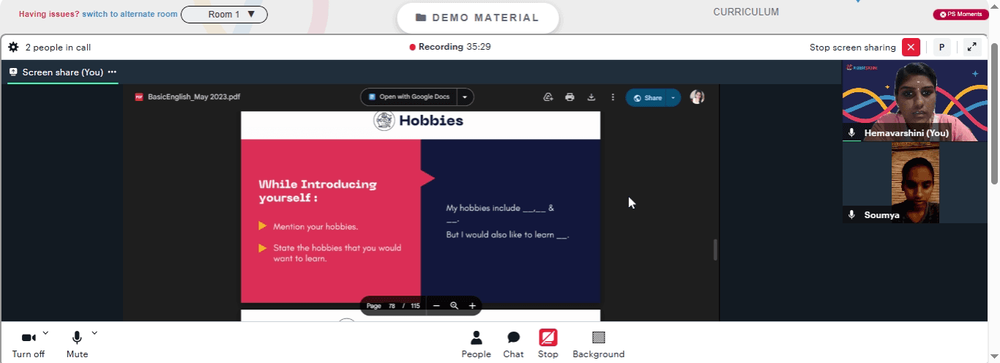This screenshot has height=363, width=1000.
Task: Click the Demo Material button
Action: coord(478,18)
